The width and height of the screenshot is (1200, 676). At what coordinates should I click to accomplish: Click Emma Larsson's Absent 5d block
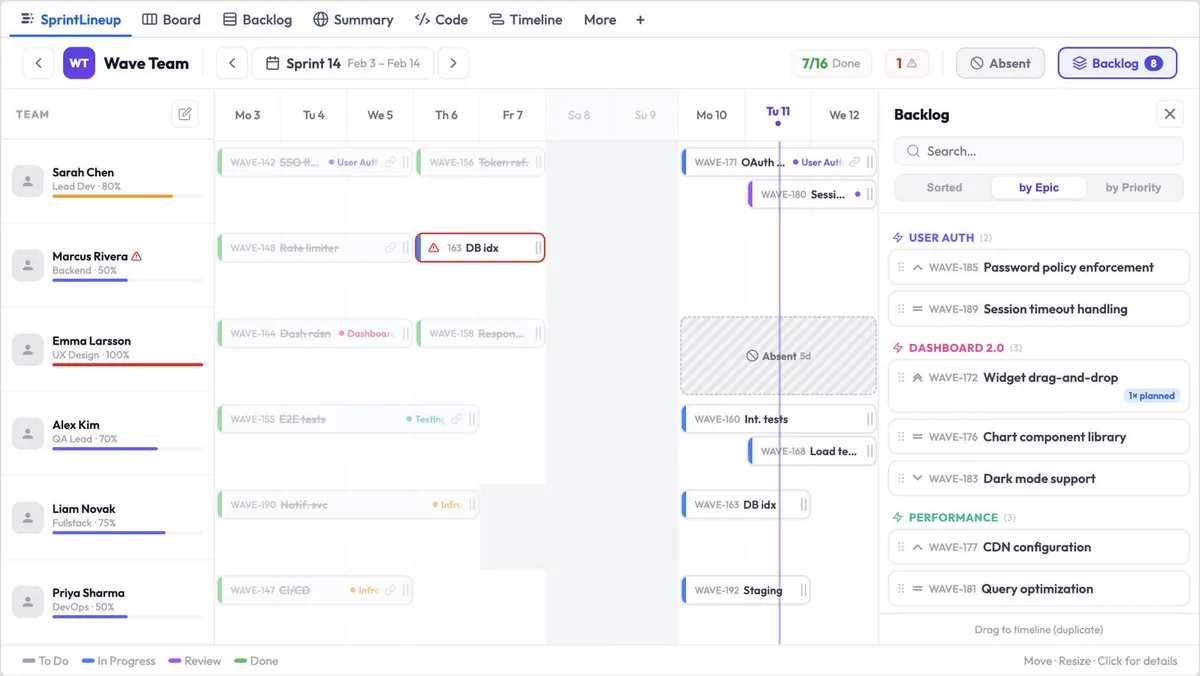tap(778, 356)
